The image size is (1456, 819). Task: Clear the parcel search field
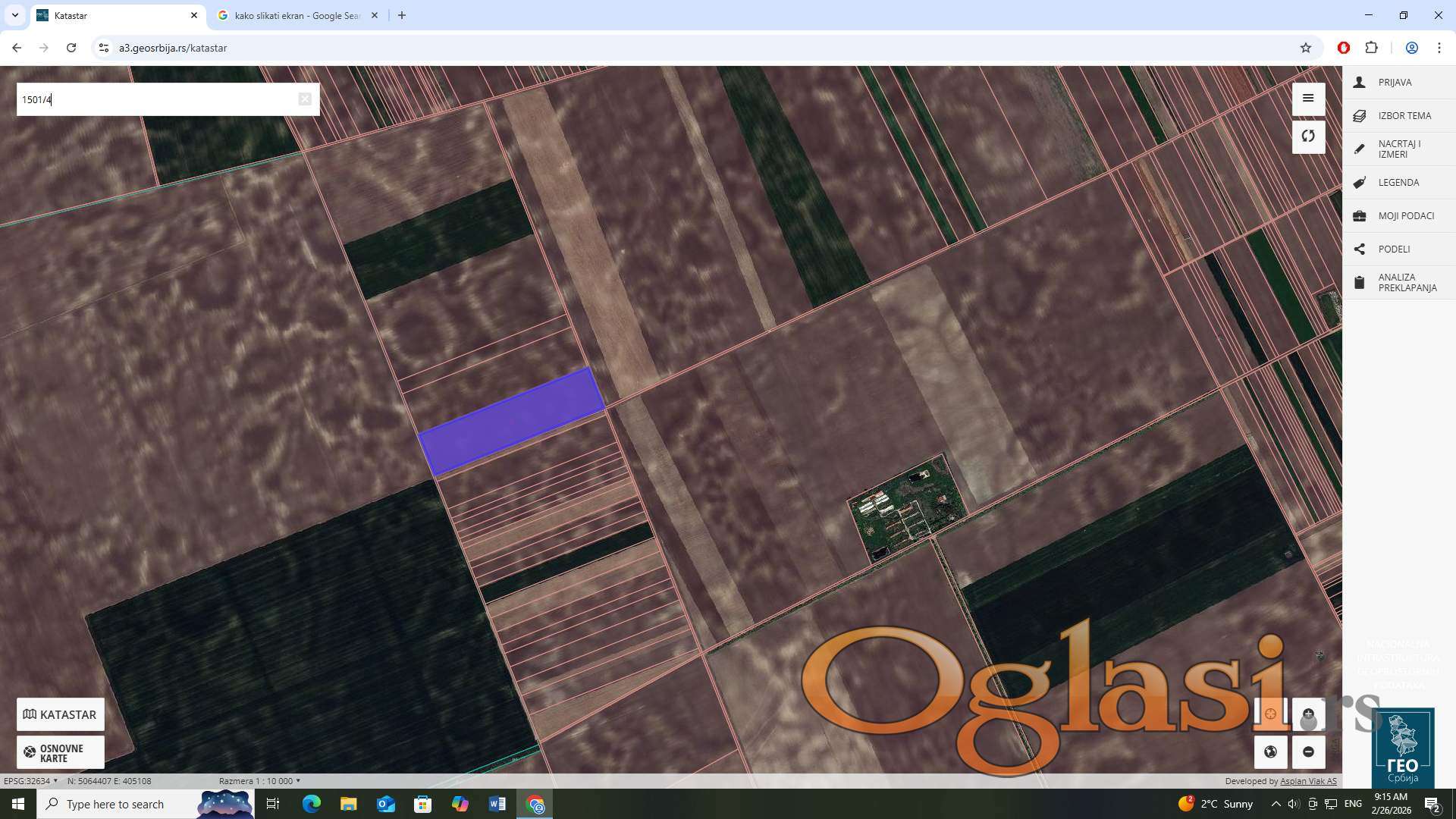304,99
